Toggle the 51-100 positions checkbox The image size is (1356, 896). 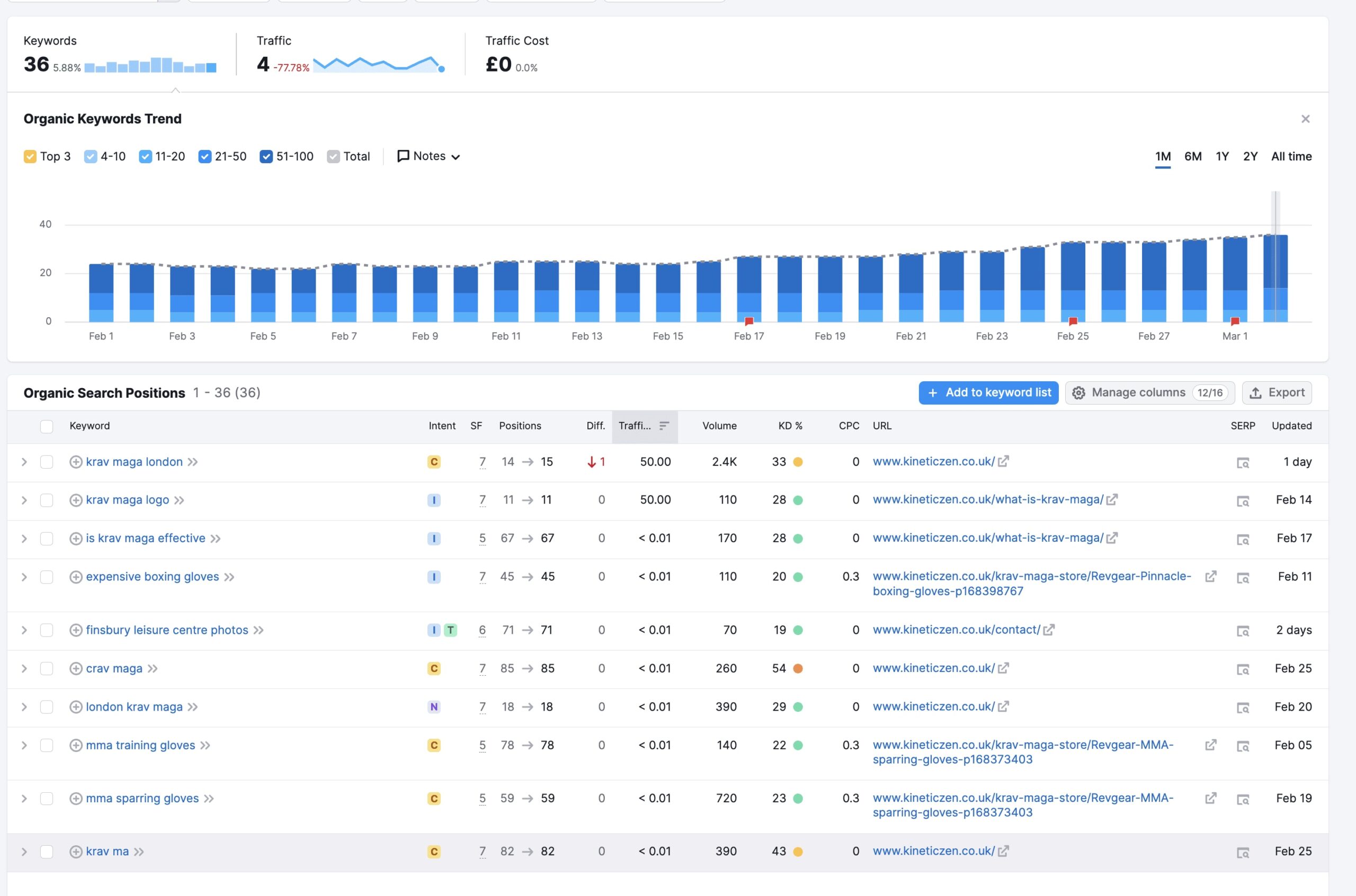pos(266,156)
